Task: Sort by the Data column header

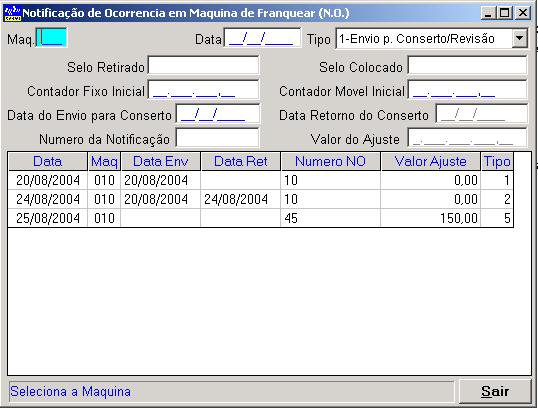Action: coord(48,162)
